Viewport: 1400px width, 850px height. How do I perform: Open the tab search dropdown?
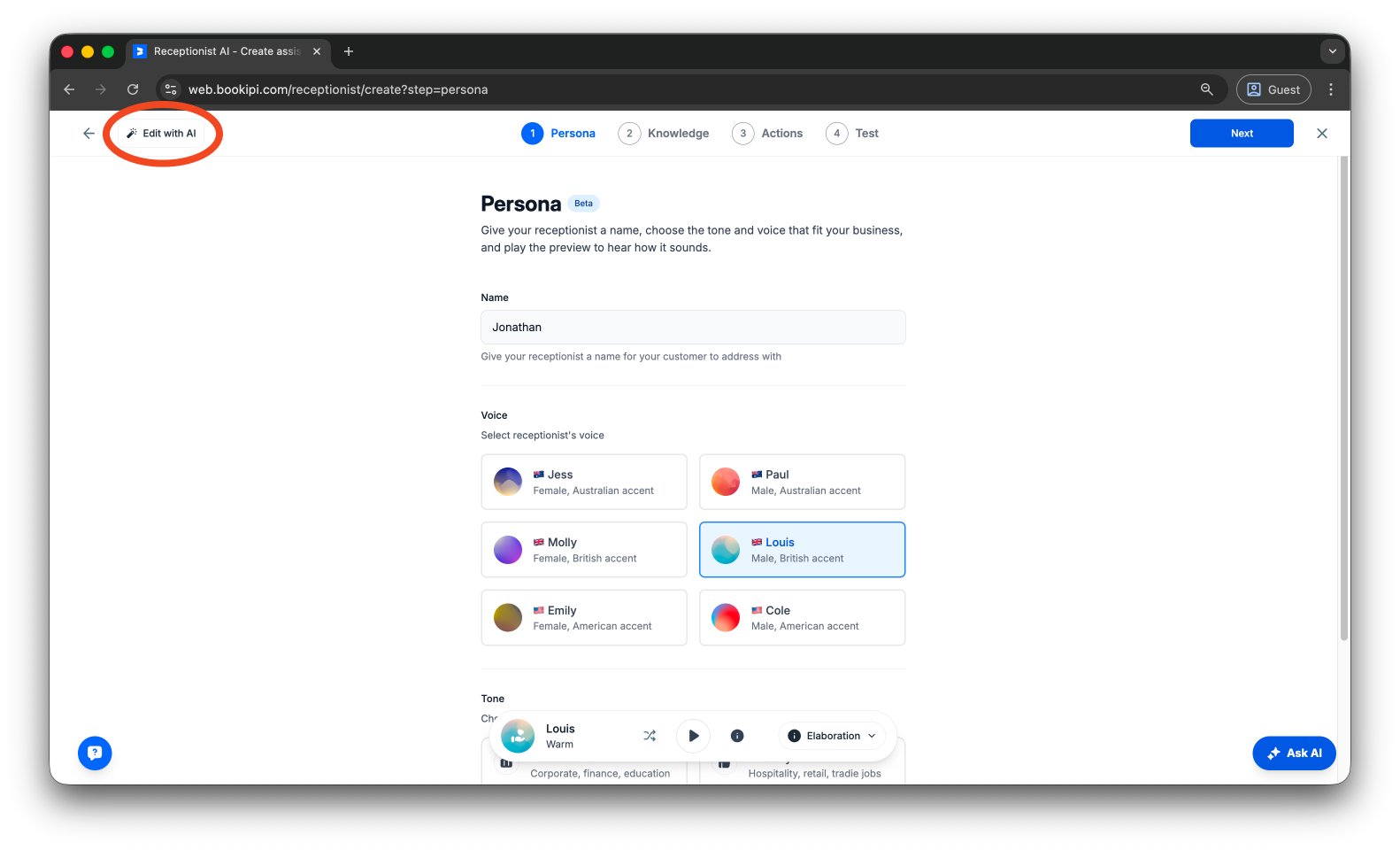[x=1333, y=51]
